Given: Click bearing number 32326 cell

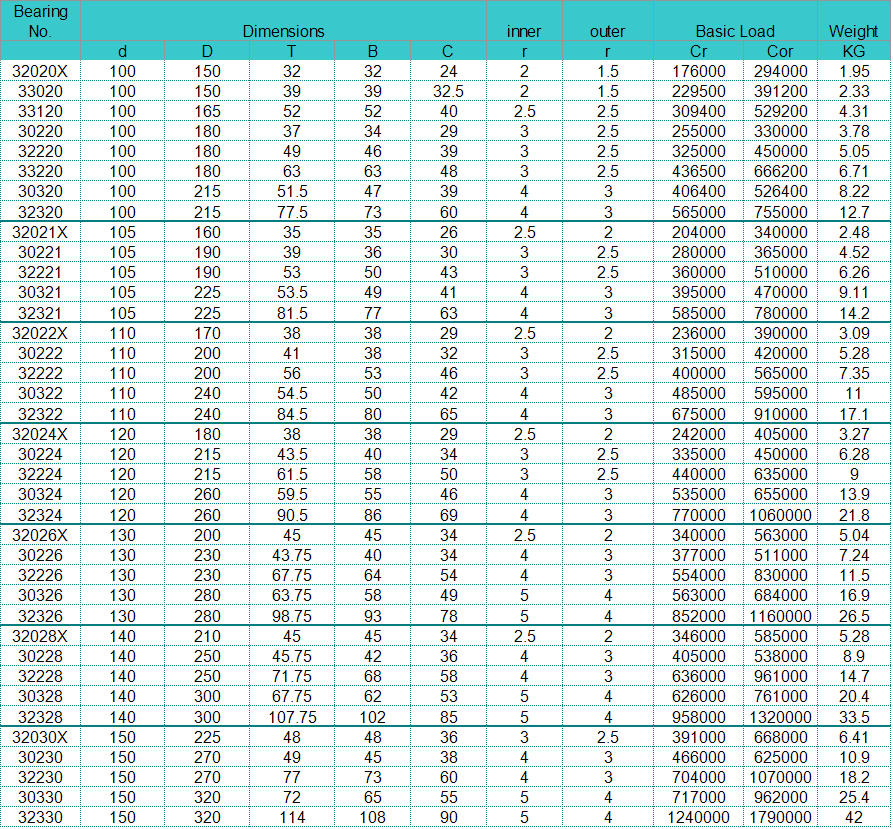Looking at the screenshot, I should tap(40, 615).
